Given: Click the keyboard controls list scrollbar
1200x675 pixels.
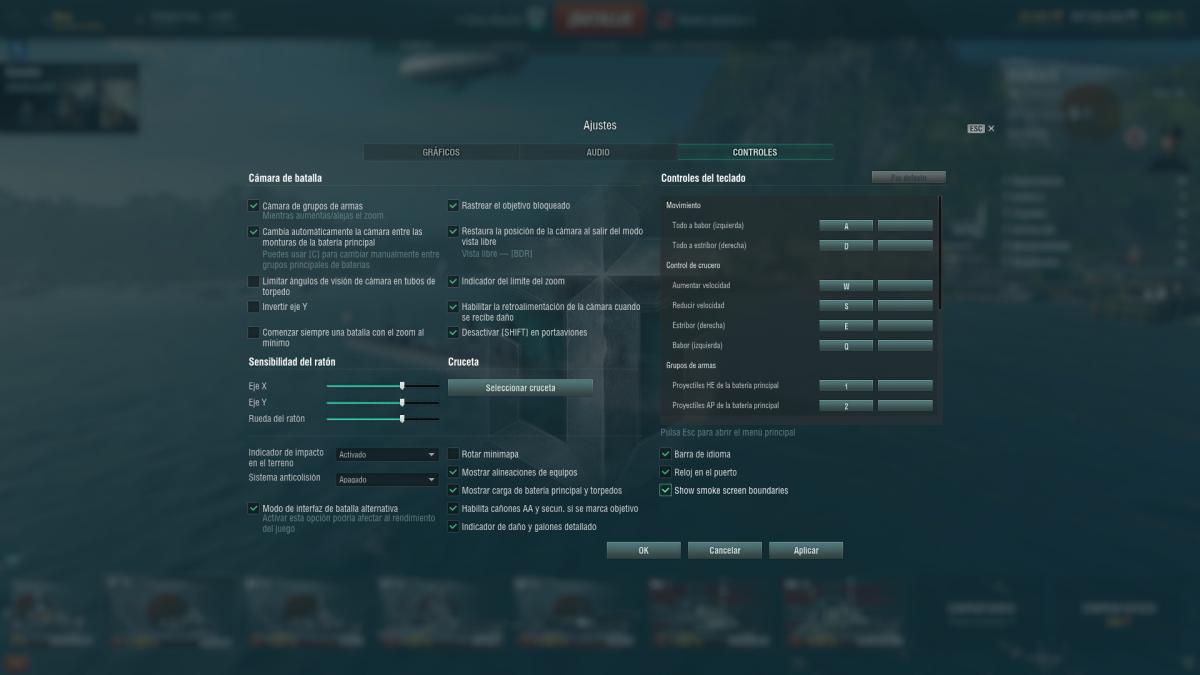Looking at the screenshot, I should [x=940, y=252].
